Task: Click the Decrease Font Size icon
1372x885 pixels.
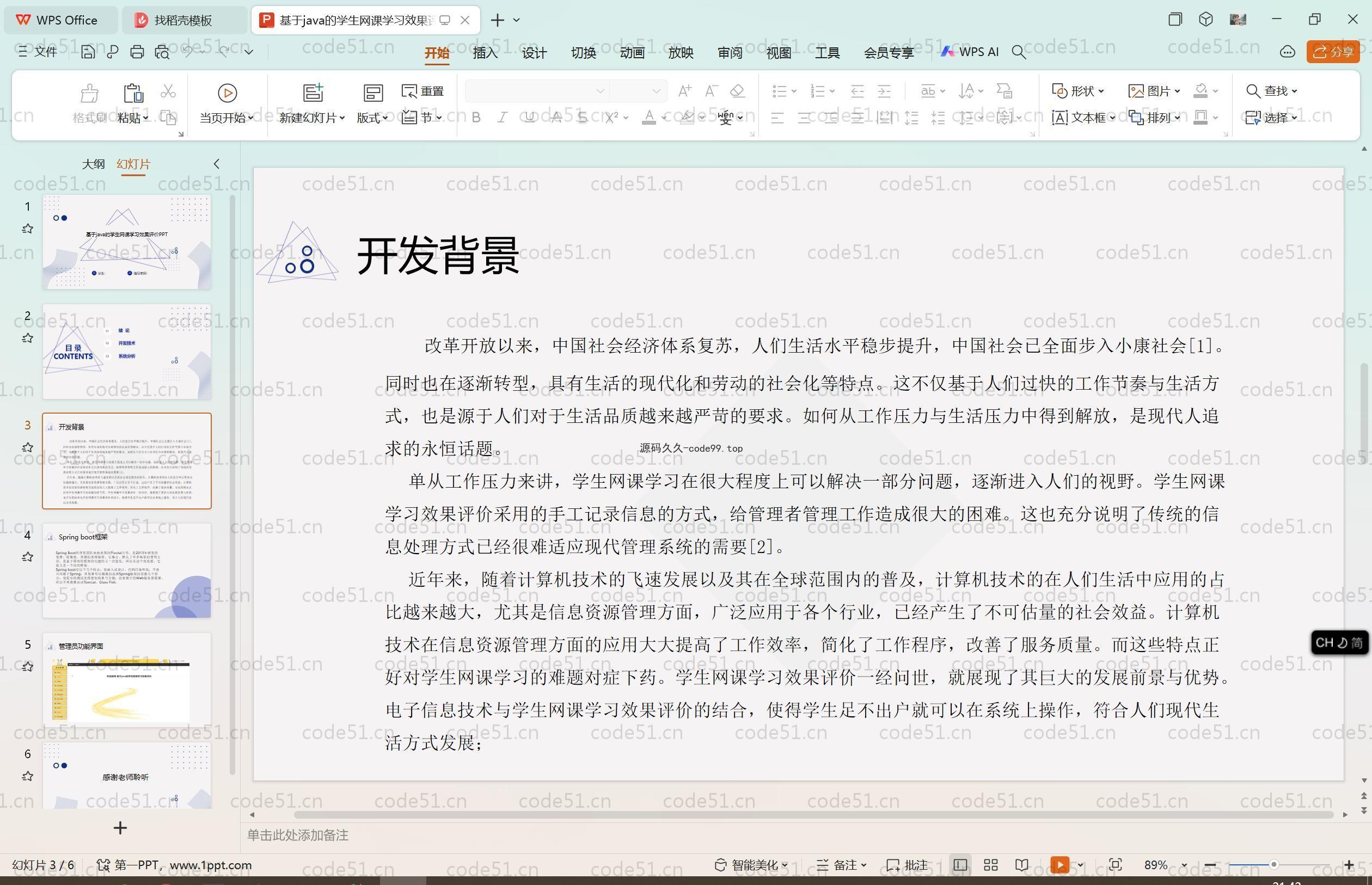Action: (711, 91)
